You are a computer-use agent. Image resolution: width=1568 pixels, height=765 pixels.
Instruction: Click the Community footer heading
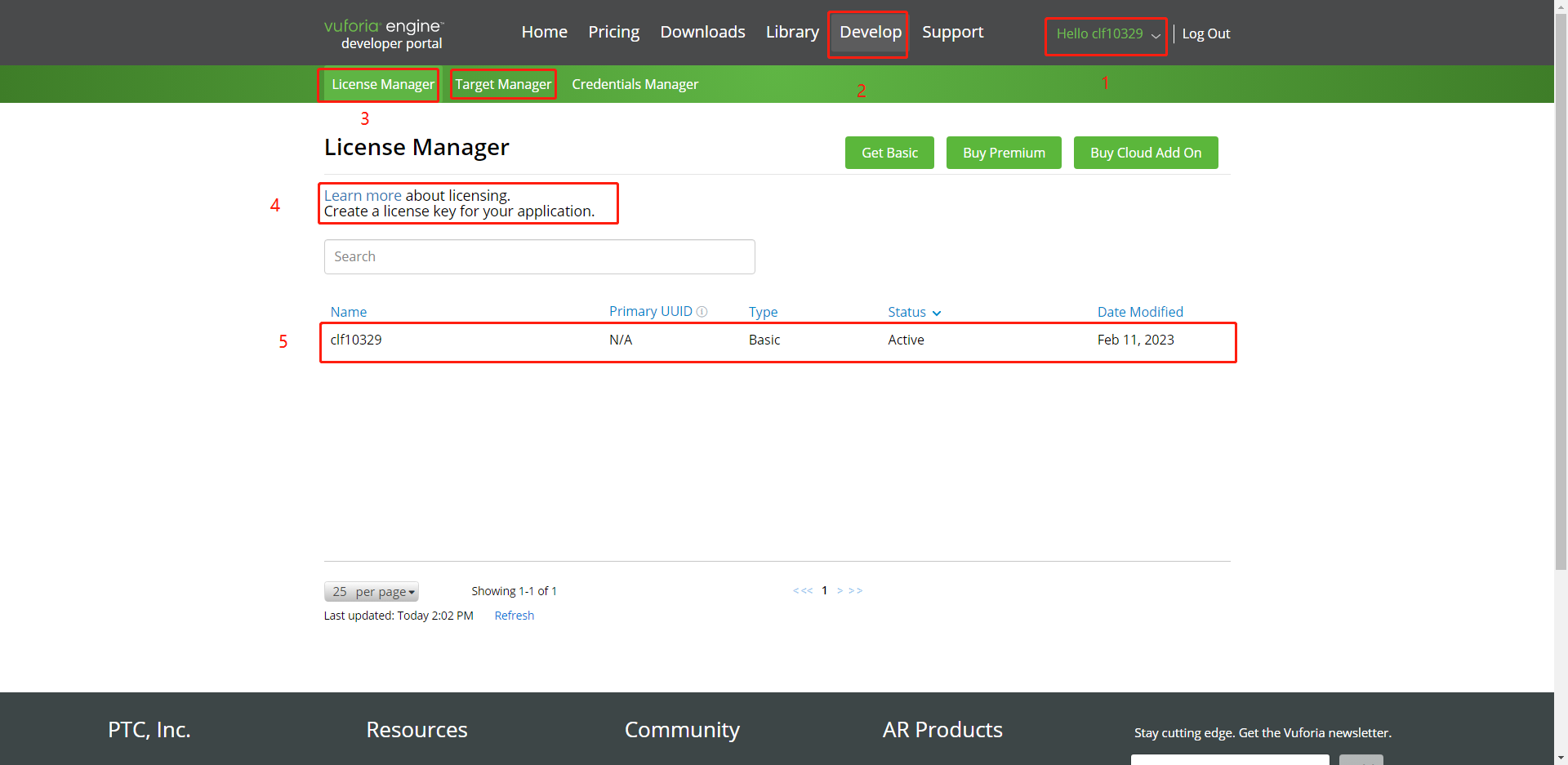[x=682, y=730]
